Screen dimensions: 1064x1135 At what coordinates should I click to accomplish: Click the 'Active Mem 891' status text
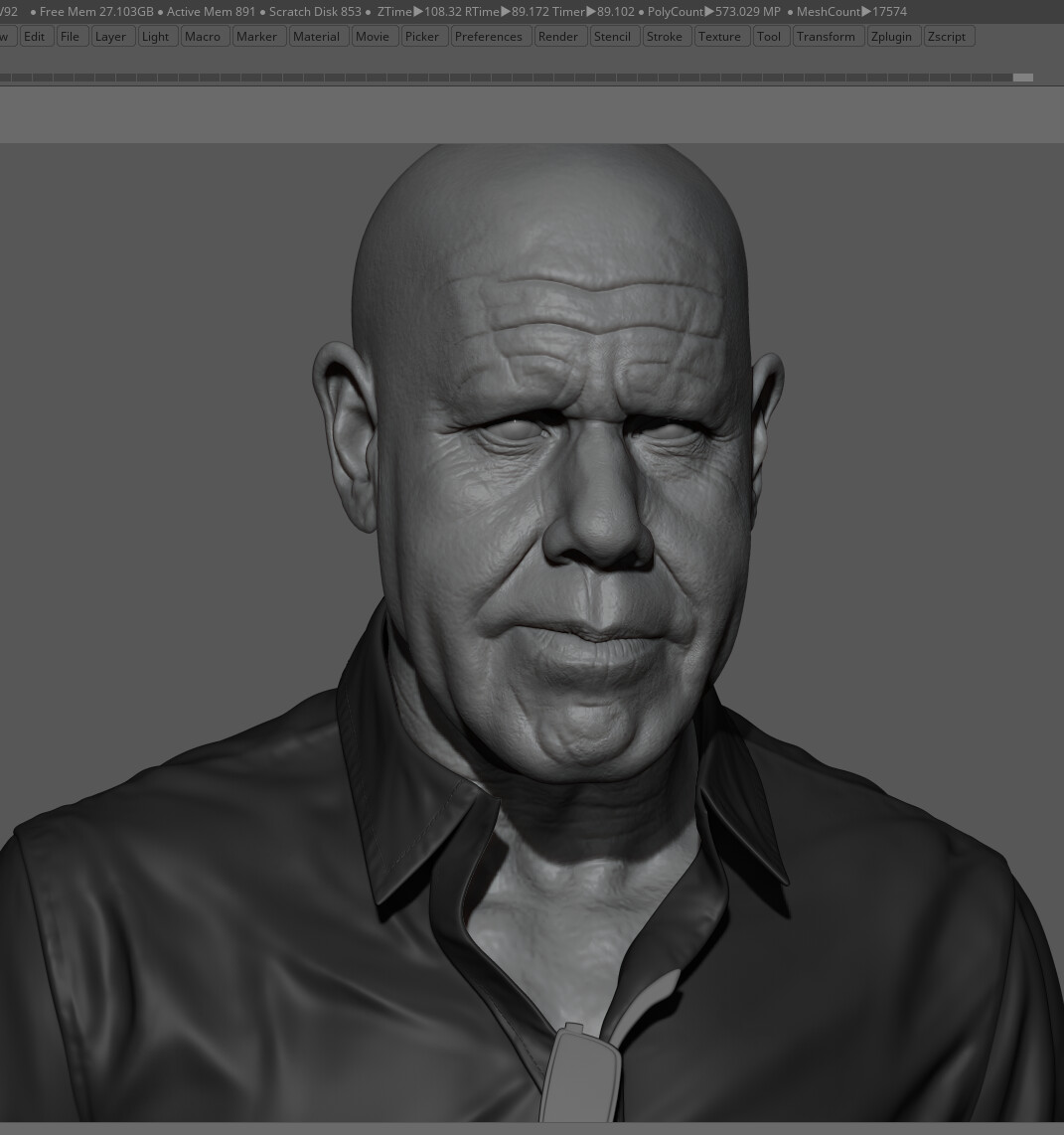point(212,12)
